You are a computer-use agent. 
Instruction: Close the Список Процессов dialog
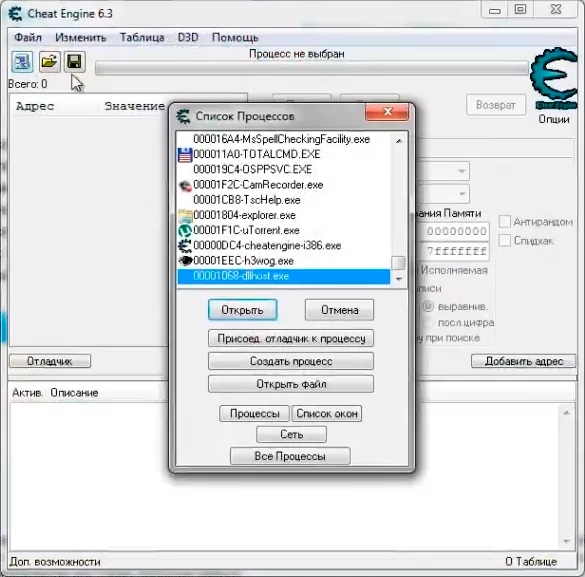coord(387,112)
